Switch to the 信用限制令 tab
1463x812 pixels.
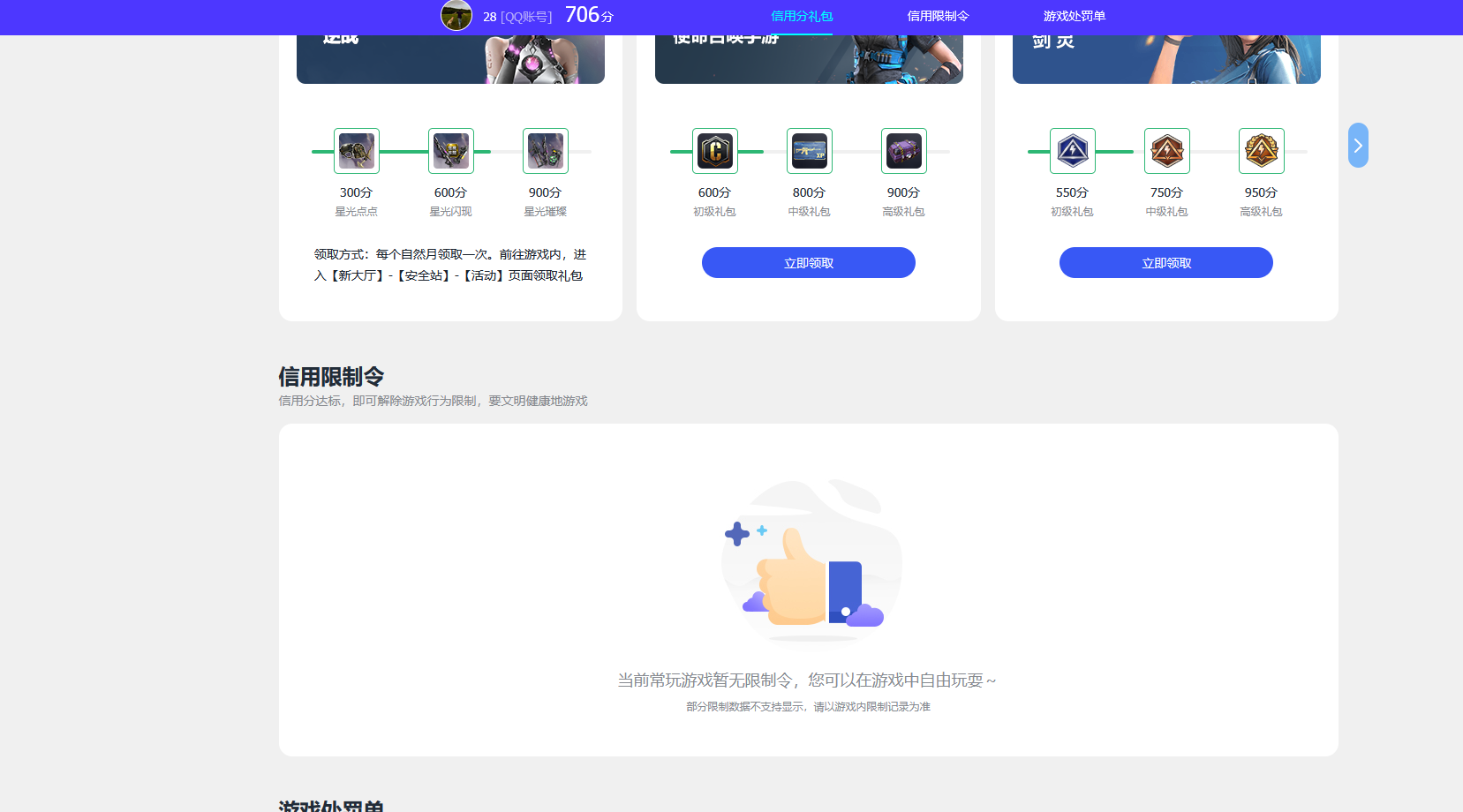[x=939, y=16]
